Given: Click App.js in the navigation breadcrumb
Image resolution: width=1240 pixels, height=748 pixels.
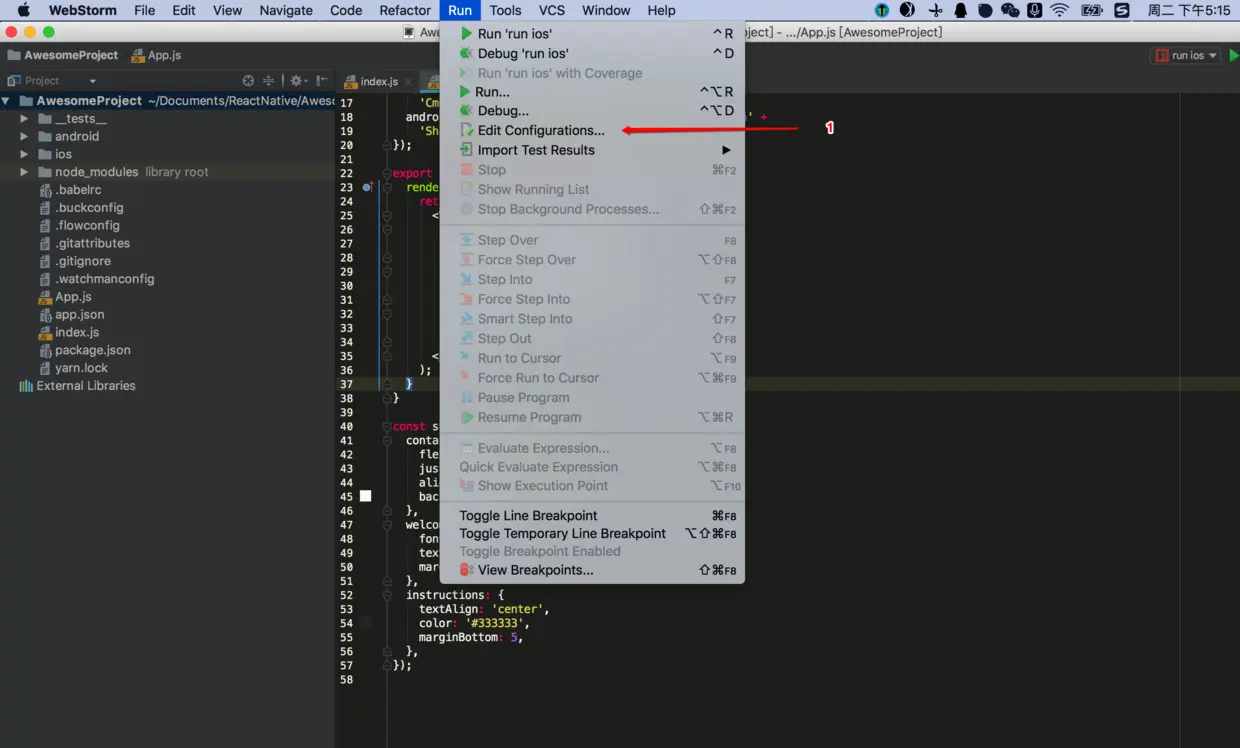Looking at the screenshot, I should [x=156, y=55].
